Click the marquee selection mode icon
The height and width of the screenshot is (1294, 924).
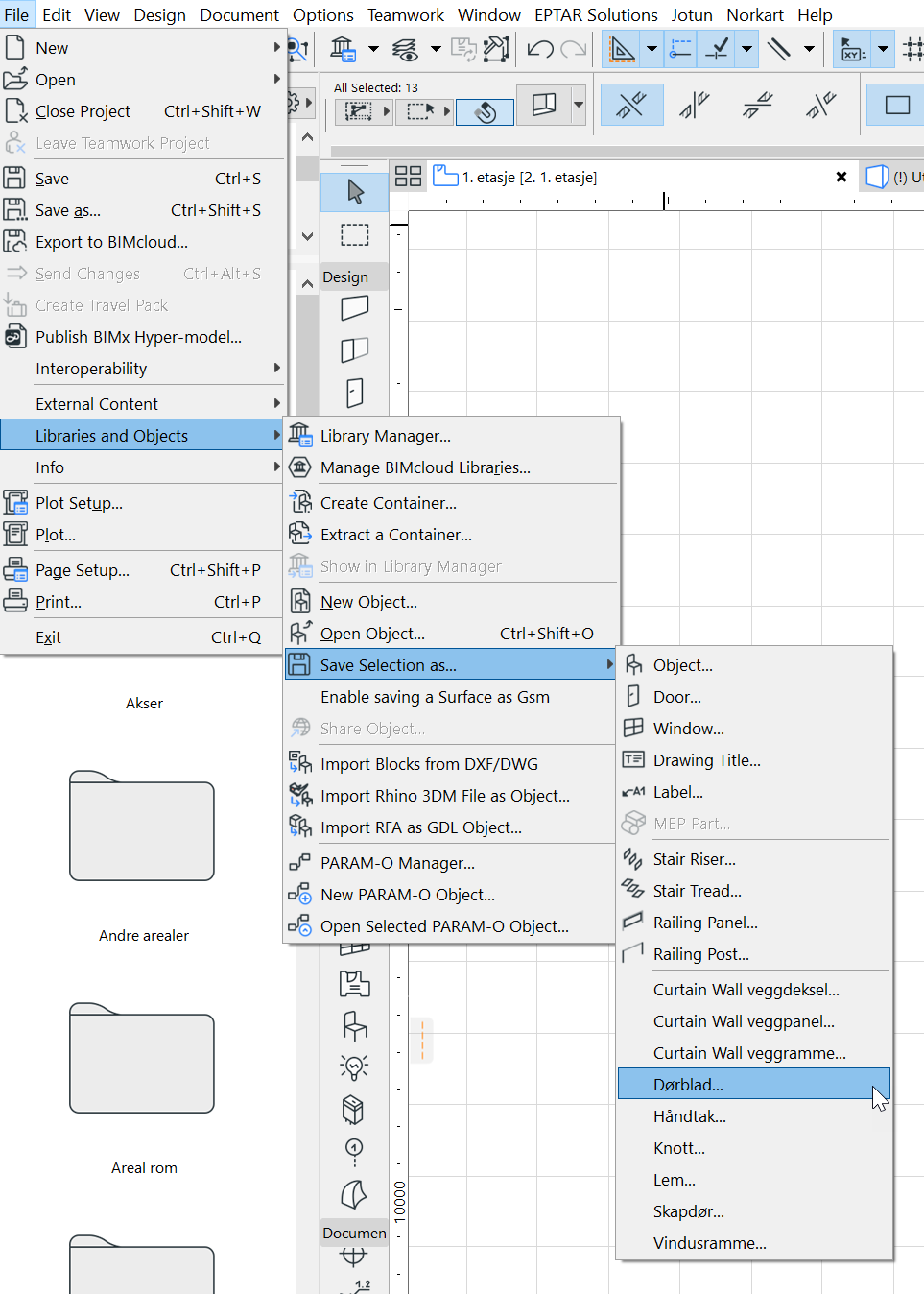[424, 112]
